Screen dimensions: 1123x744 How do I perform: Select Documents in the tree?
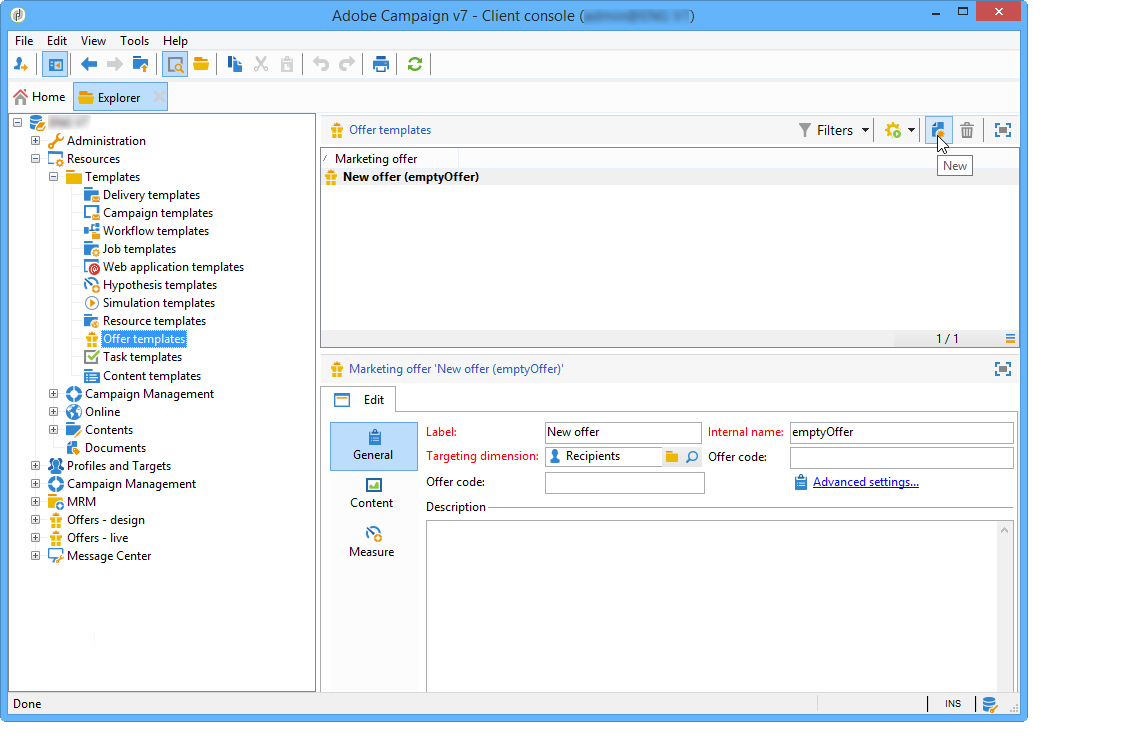(115, 448)
